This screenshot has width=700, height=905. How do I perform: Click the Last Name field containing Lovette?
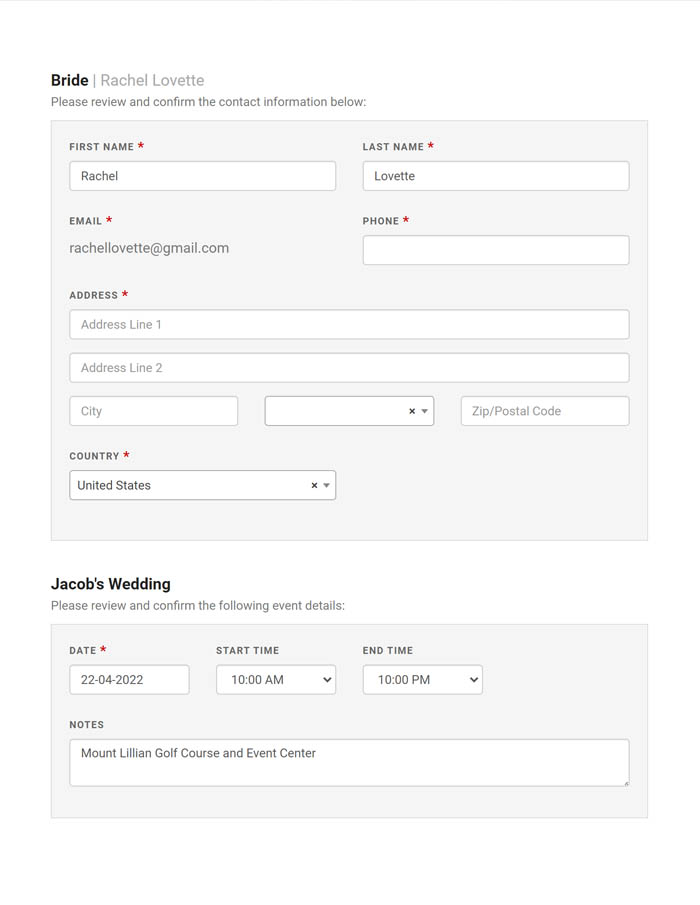[495, 176]
